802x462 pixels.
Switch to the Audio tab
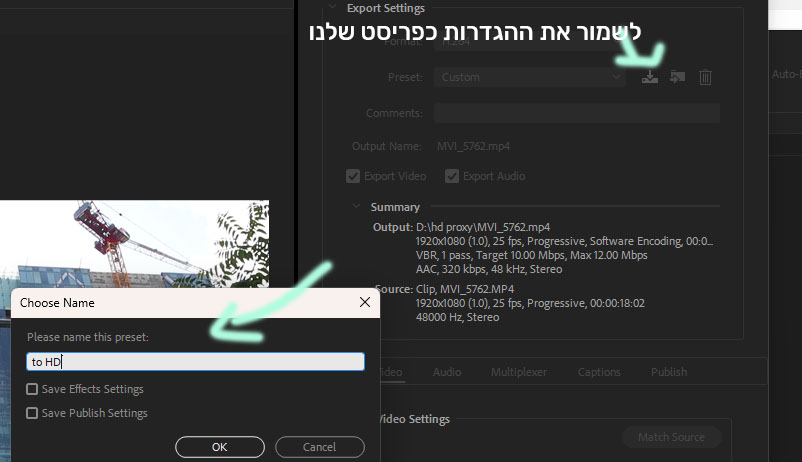point(447,372)
